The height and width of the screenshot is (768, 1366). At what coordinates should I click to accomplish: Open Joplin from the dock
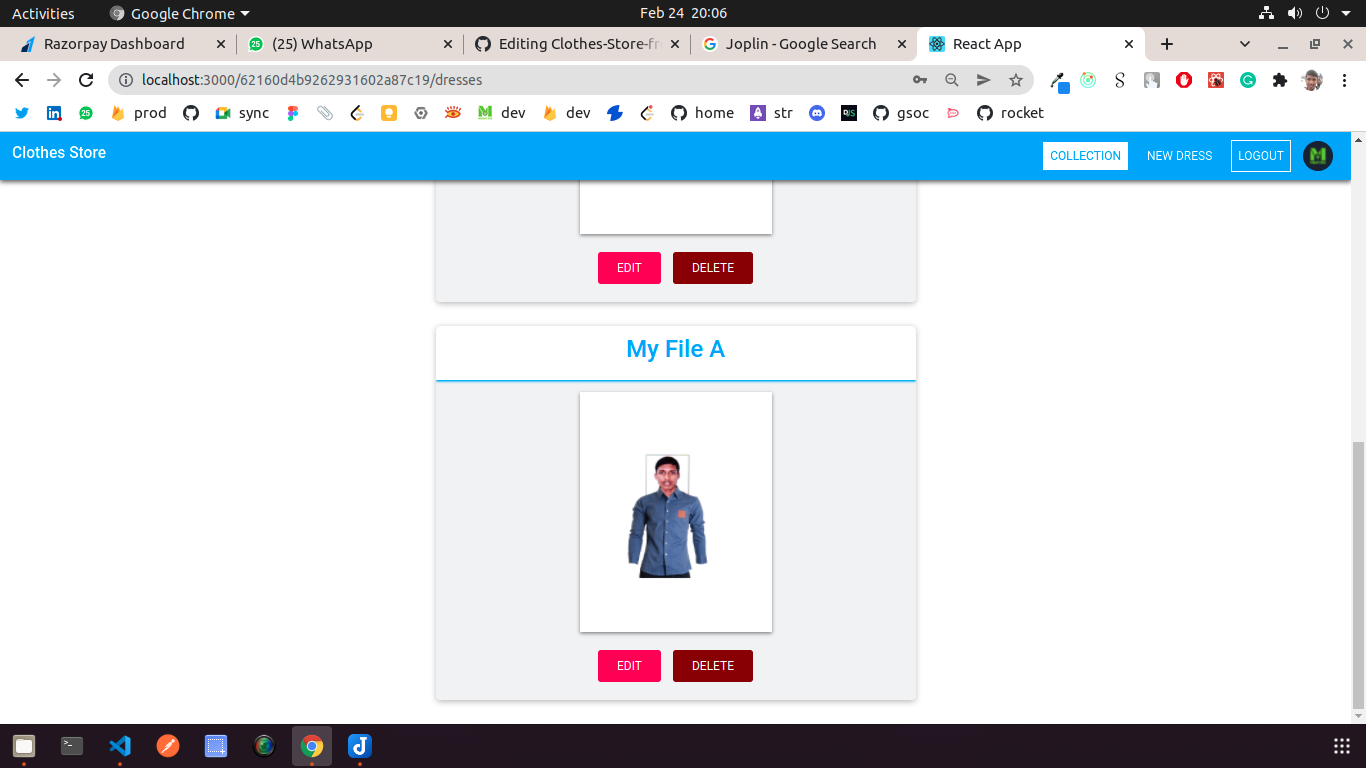click(359, 746)
